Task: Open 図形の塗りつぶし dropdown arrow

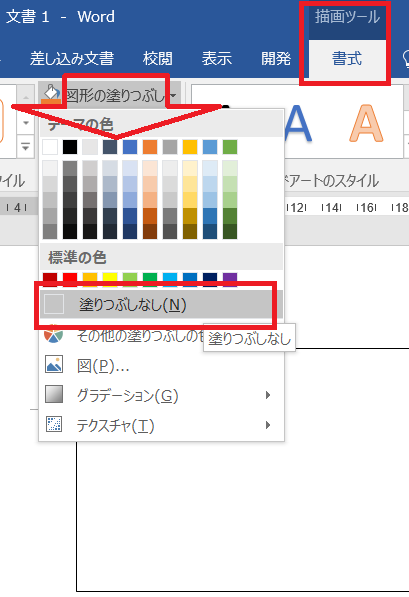Action: click(174, 95)
